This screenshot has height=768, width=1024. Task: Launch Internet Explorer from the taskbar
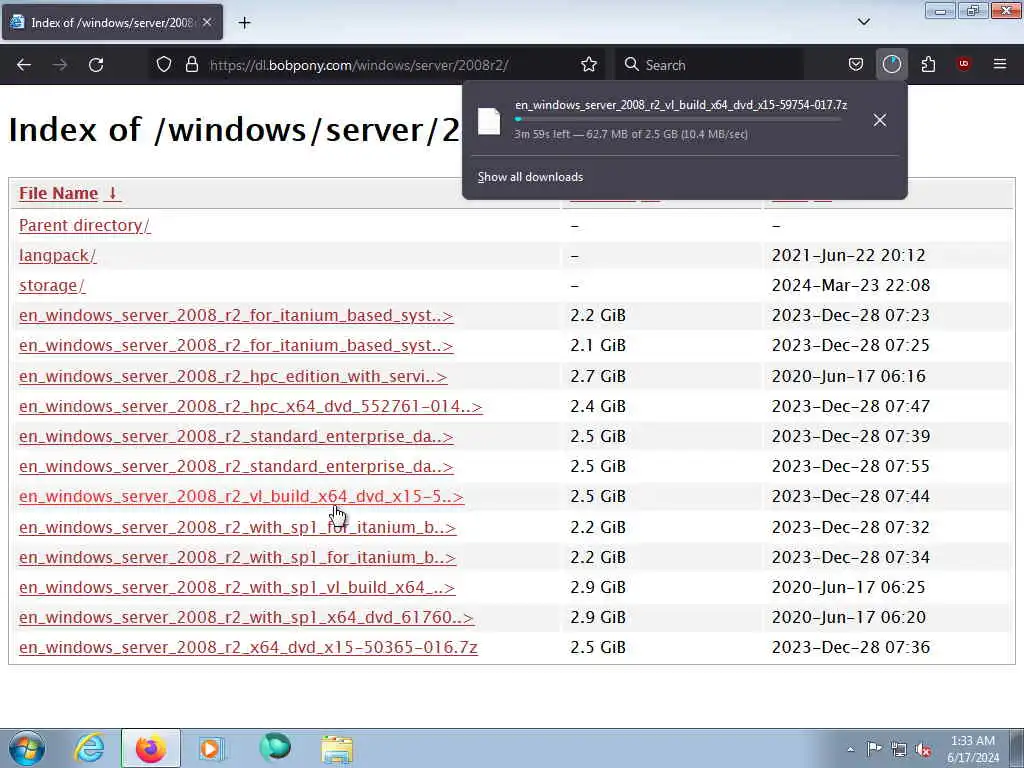pos(89,748)
